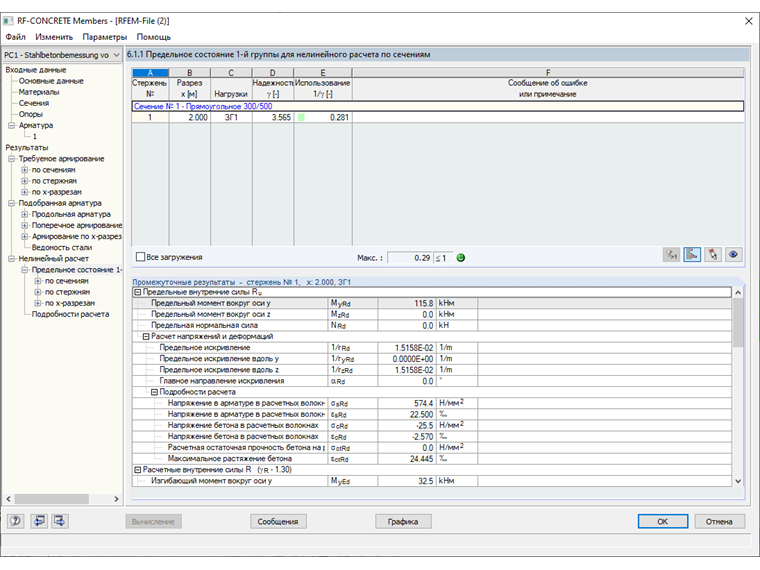Toggle the colored result bars display icon
760x570 pixels.
(692, 254)
